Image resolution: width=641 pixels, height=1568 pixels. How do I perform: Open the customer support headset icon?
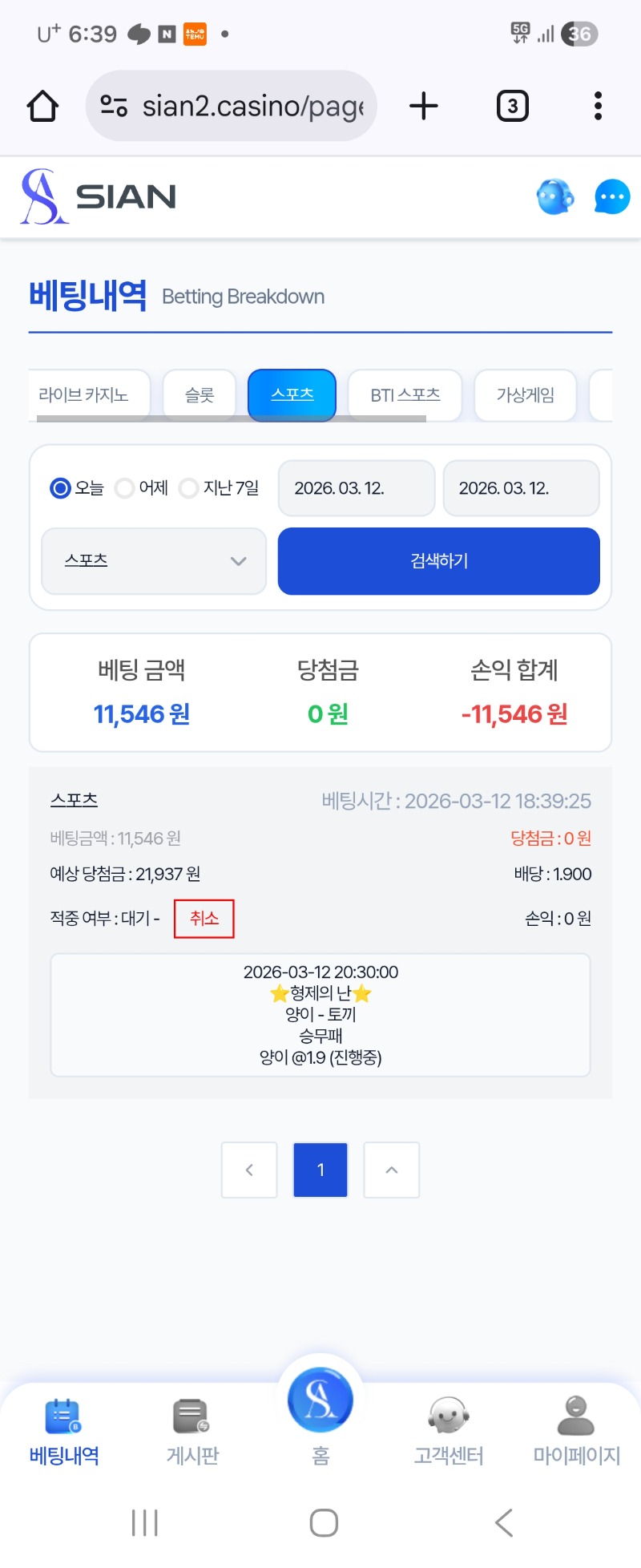[x=554, y=196]
